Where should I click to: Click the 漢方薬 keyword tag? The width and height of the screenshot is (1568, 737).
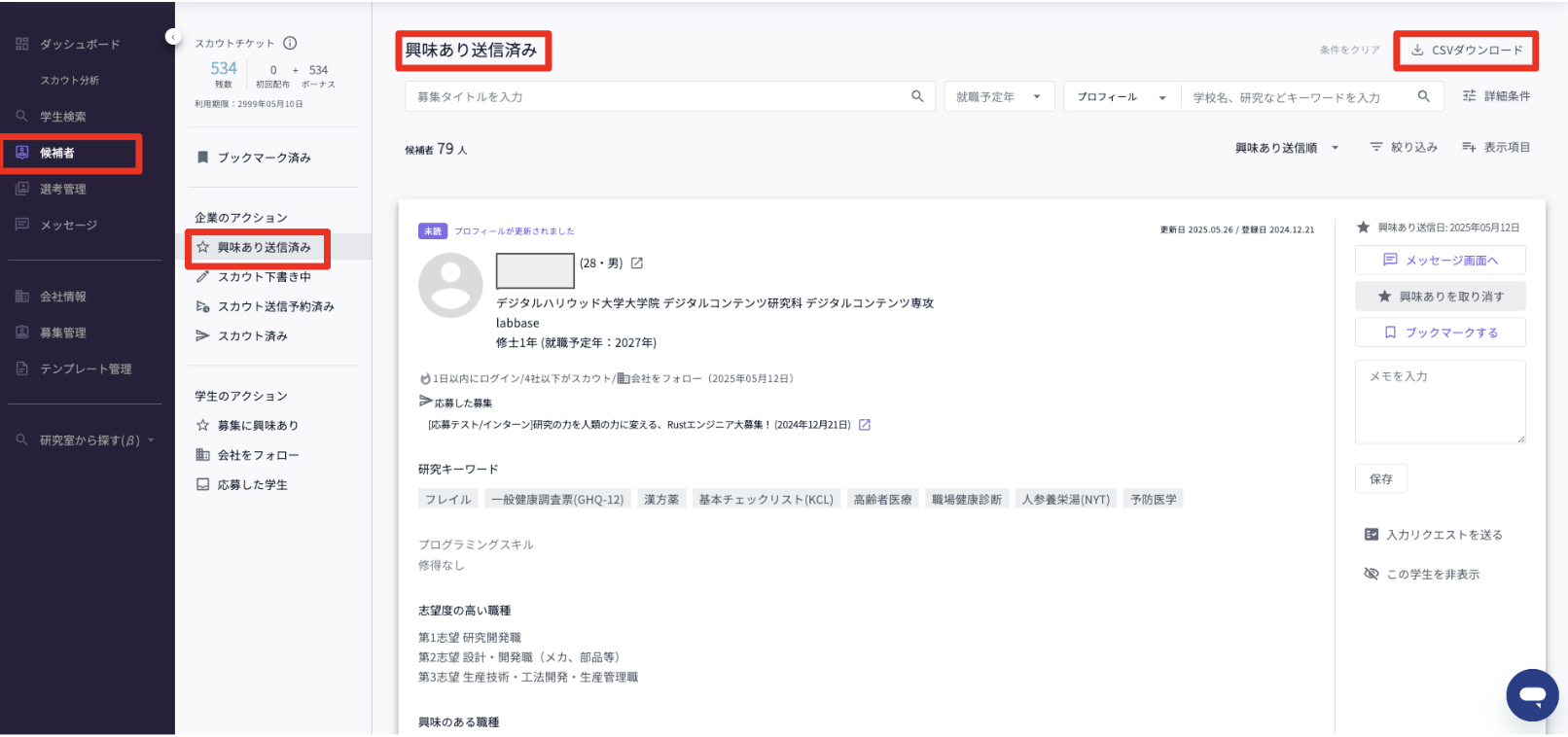(661, 499)
